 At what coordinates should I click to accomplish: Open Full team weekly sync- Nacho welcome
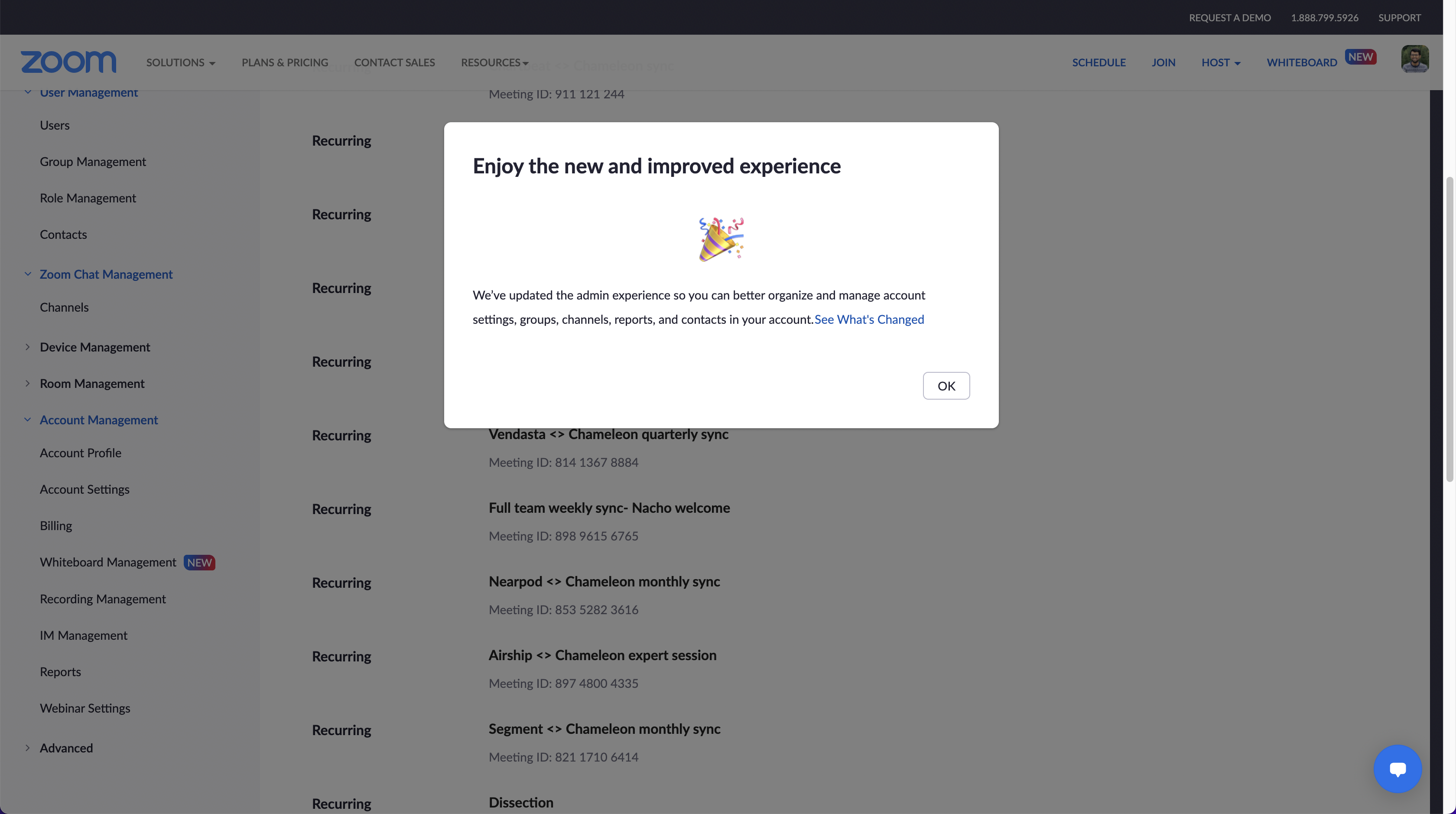609,508
